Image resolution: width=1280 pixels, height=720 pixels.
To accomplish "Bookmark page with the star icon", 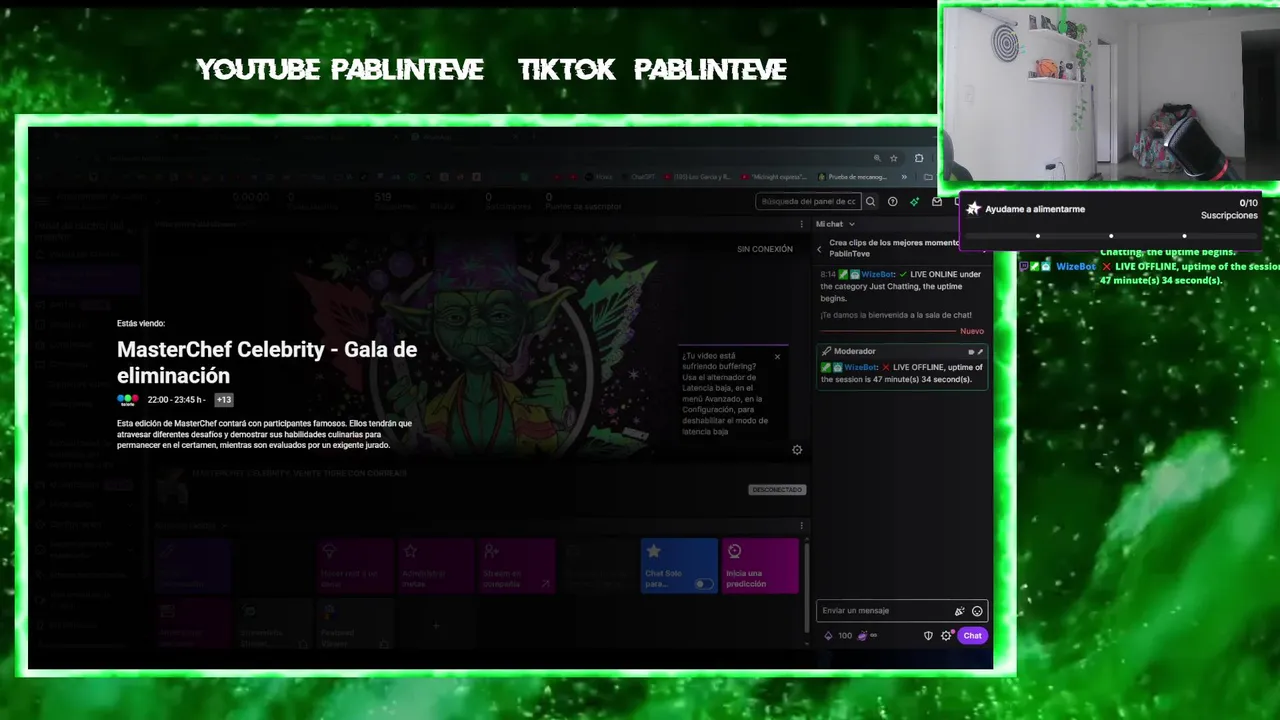I will [x=894, y=158].
